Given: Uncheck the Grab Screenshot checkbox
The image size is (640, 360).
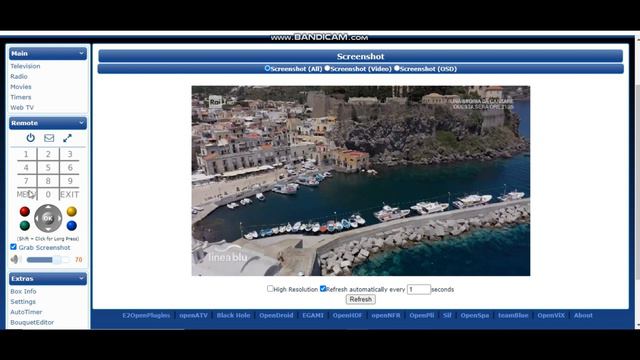Looking at the screenshot, I should click(x=13, y=247).
